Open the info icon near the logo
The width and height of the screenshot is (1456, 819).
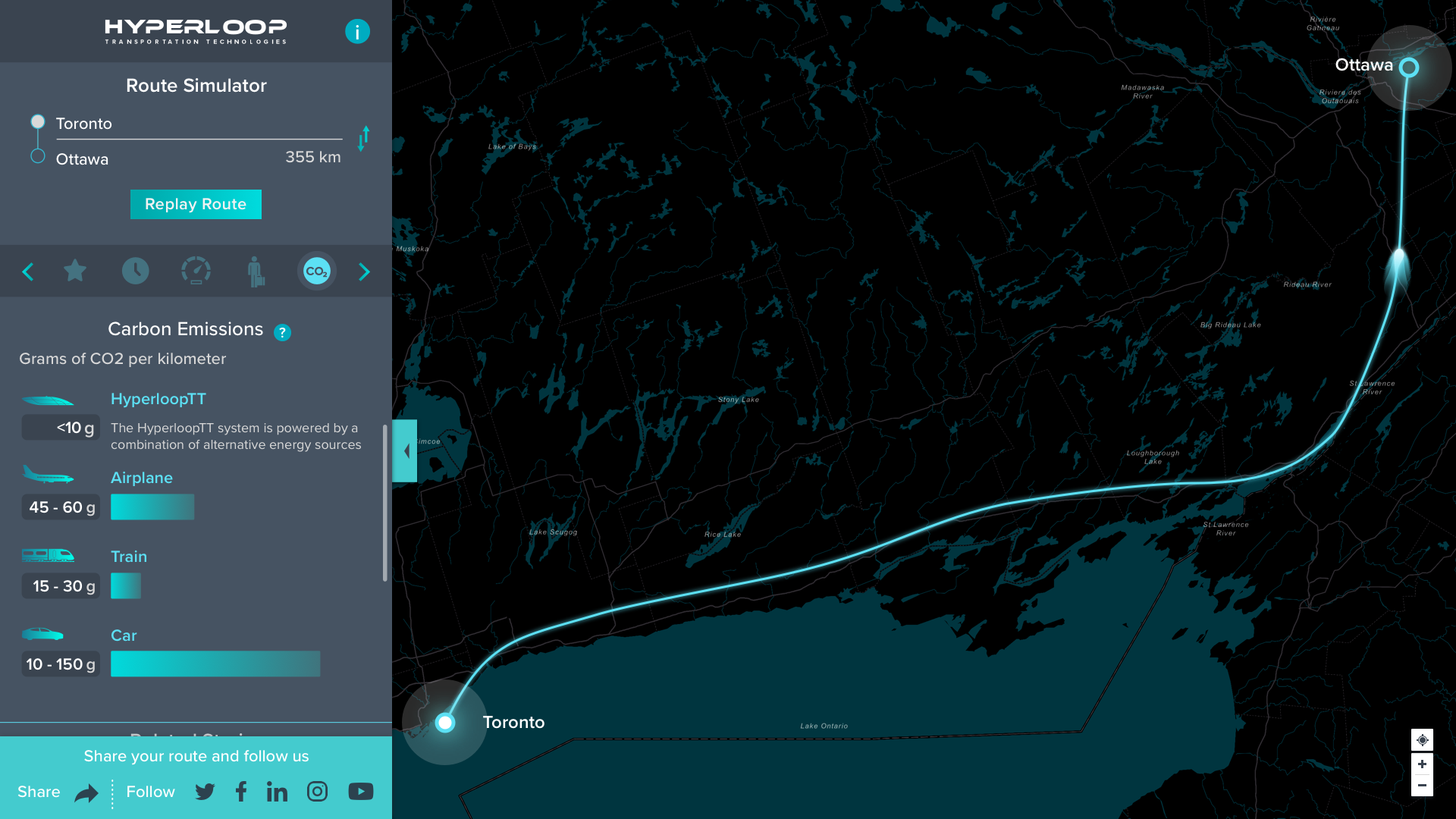pyautogui.click(x=357, y=31)
